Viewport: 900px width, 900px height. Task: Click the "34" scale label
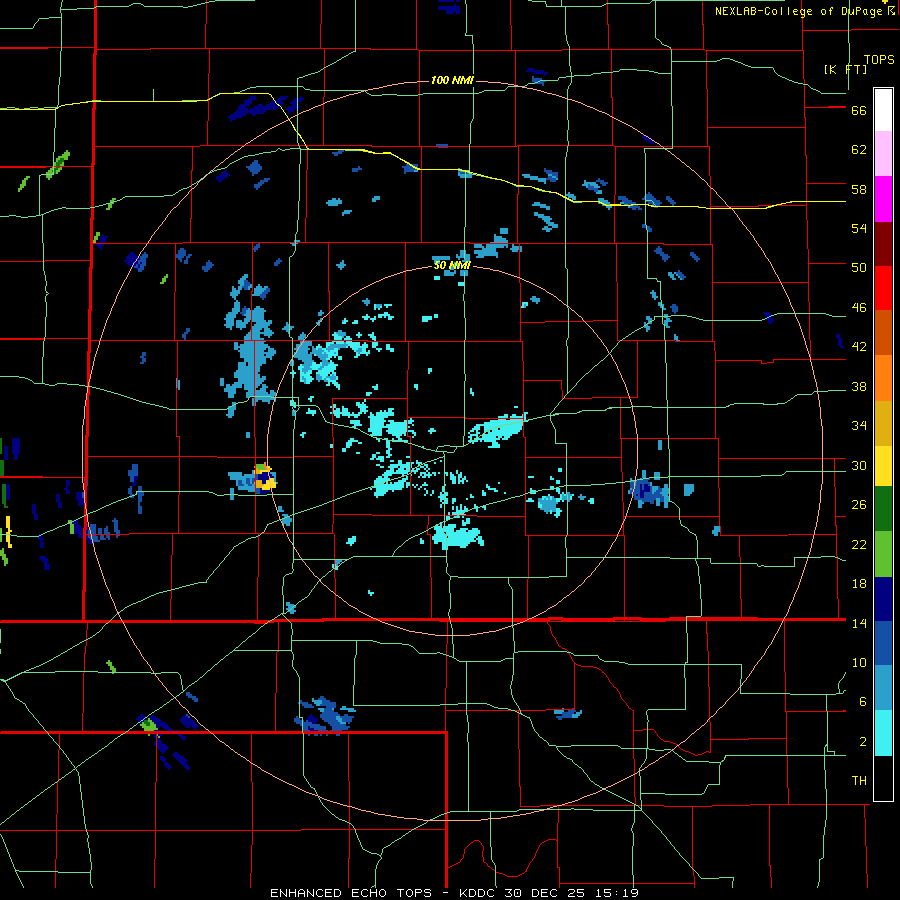click(x=859, y=425)
